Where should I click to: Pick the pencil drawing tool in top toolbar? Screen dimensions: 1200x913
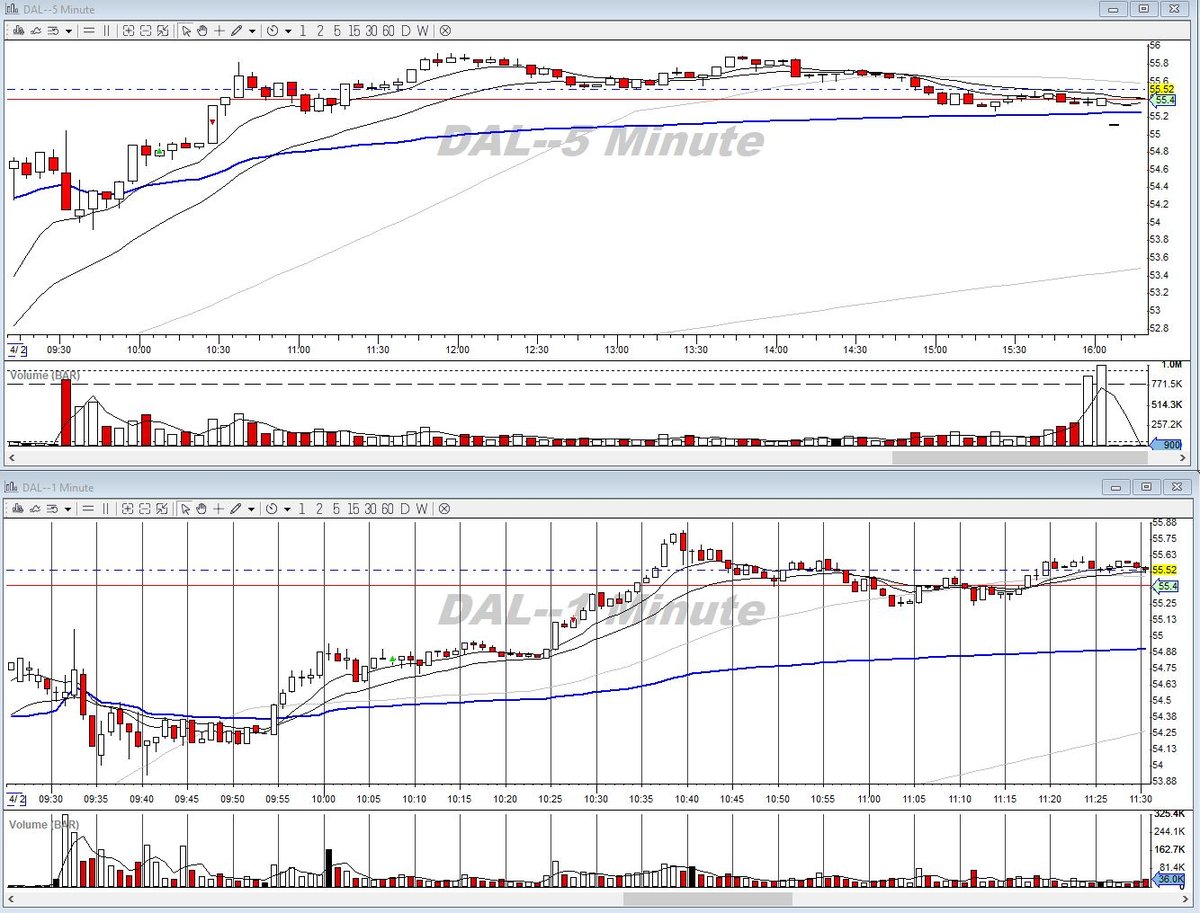coord(236,30)
